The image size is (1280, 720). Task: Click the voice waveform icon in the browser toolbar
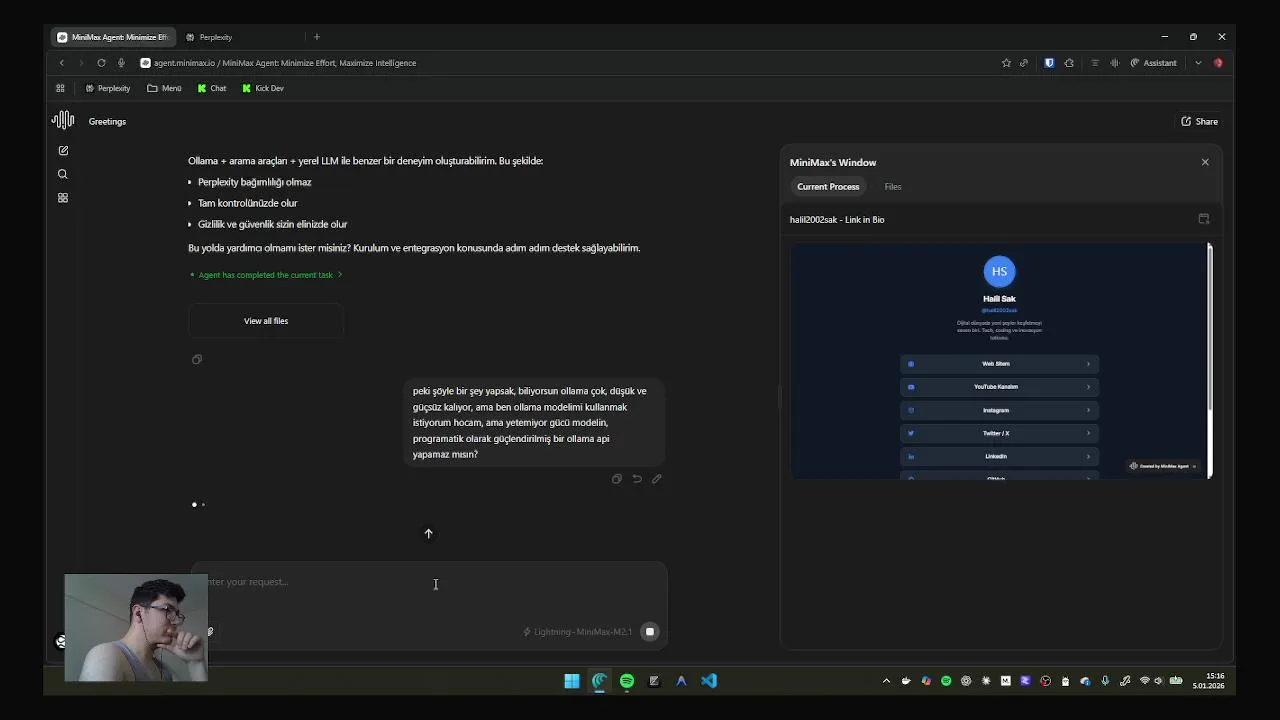(1115, 63)
